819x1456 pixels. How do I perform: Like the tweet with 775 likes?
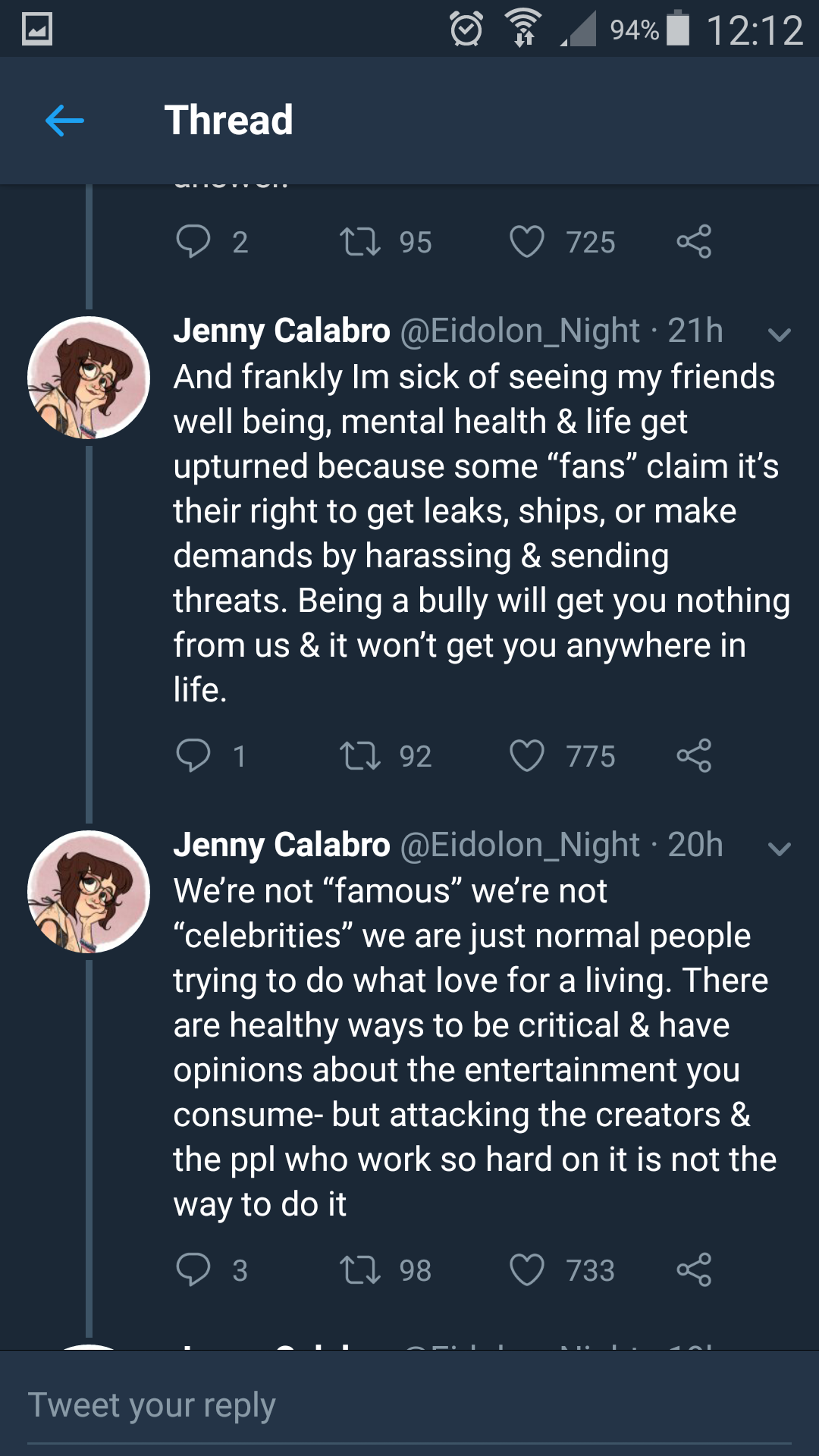coord(527,755)
